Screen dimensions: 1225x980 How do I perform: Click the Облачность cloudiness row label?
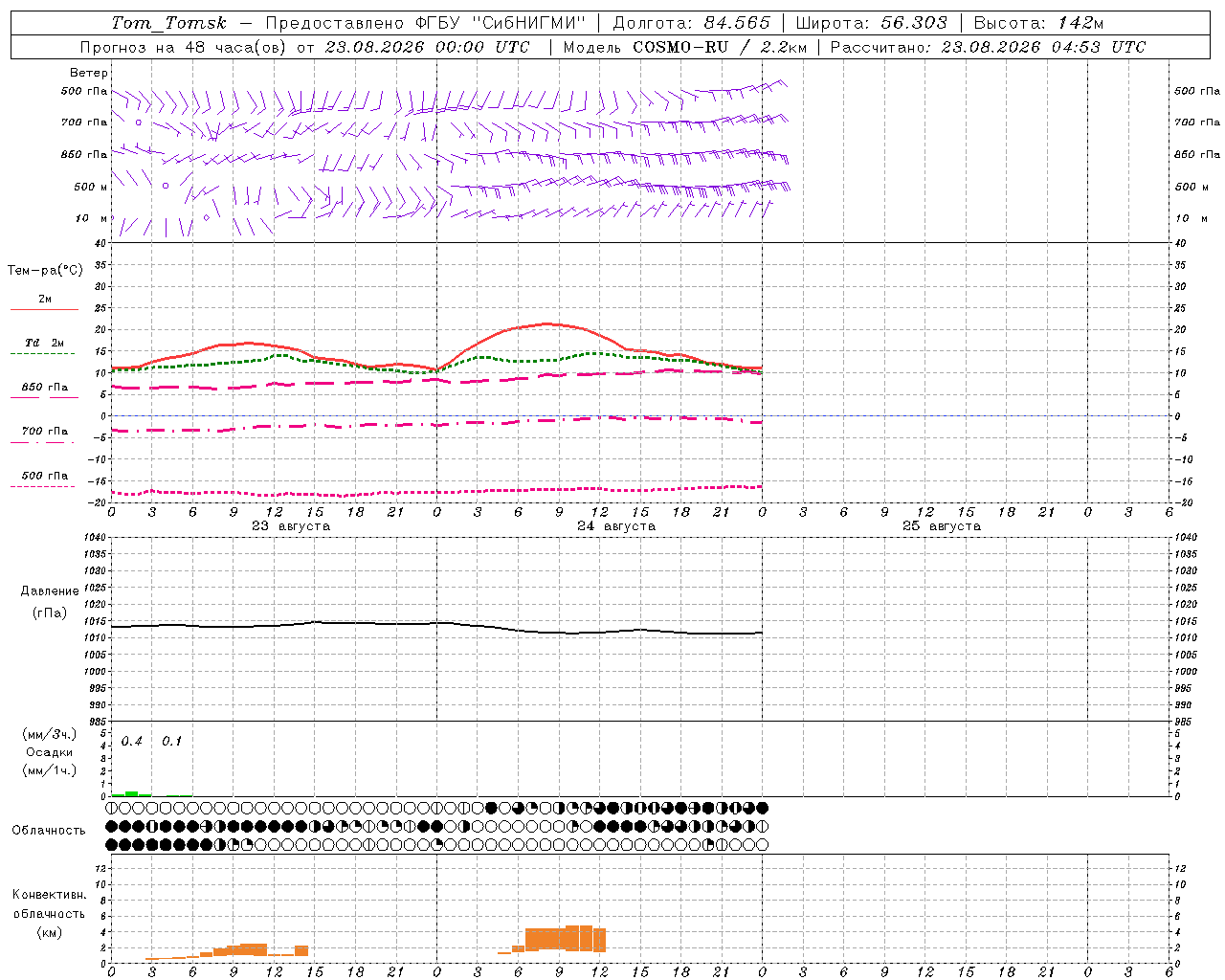[49, 830]
